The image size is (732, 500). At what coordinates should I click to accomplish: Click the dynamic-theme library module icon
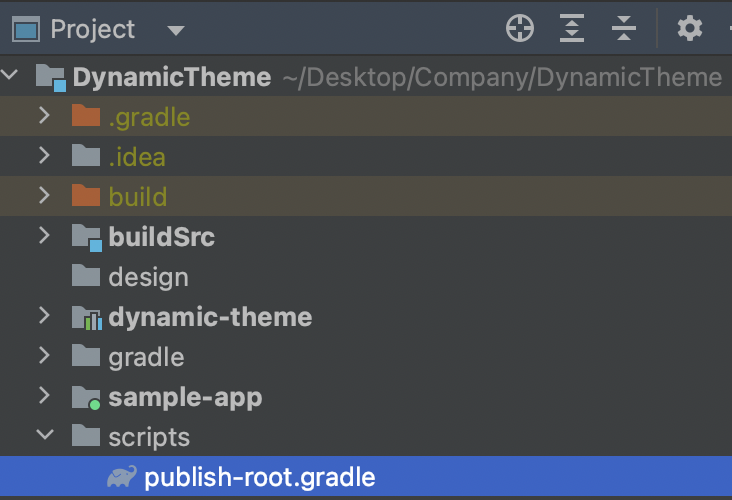(x=87, y=318)
